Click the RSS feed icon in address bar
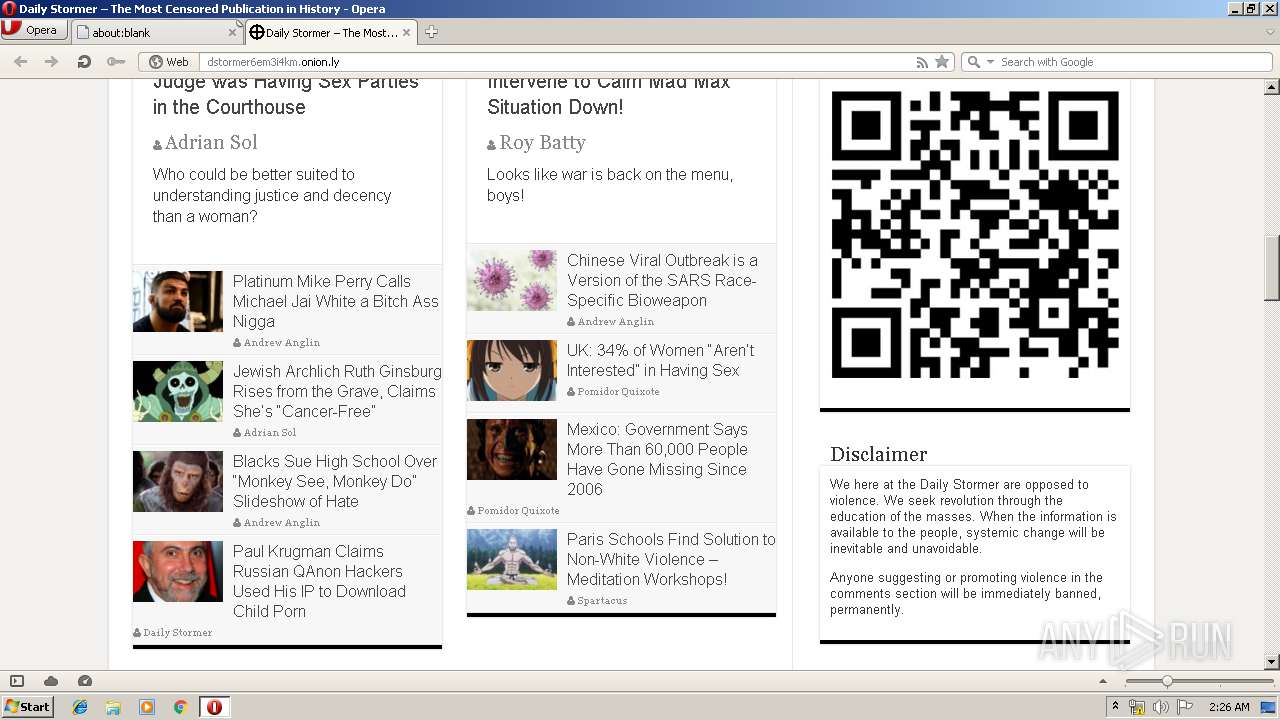 922,62
